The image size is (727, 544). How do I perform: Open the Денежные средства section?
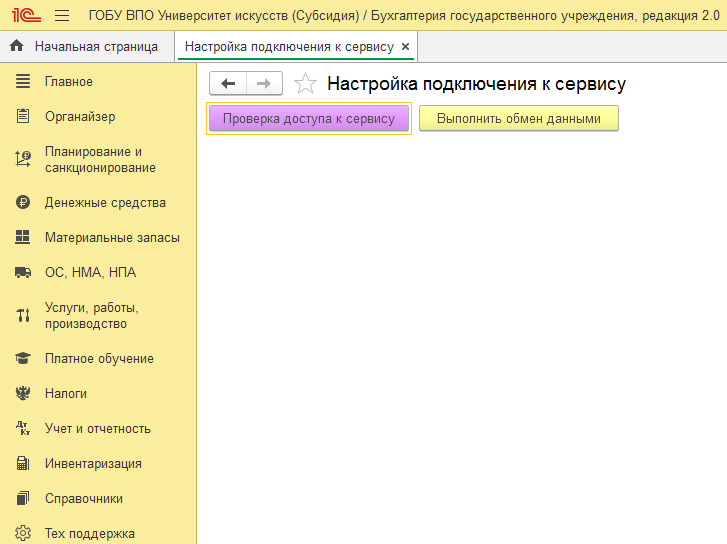click(x=105, y=203)
